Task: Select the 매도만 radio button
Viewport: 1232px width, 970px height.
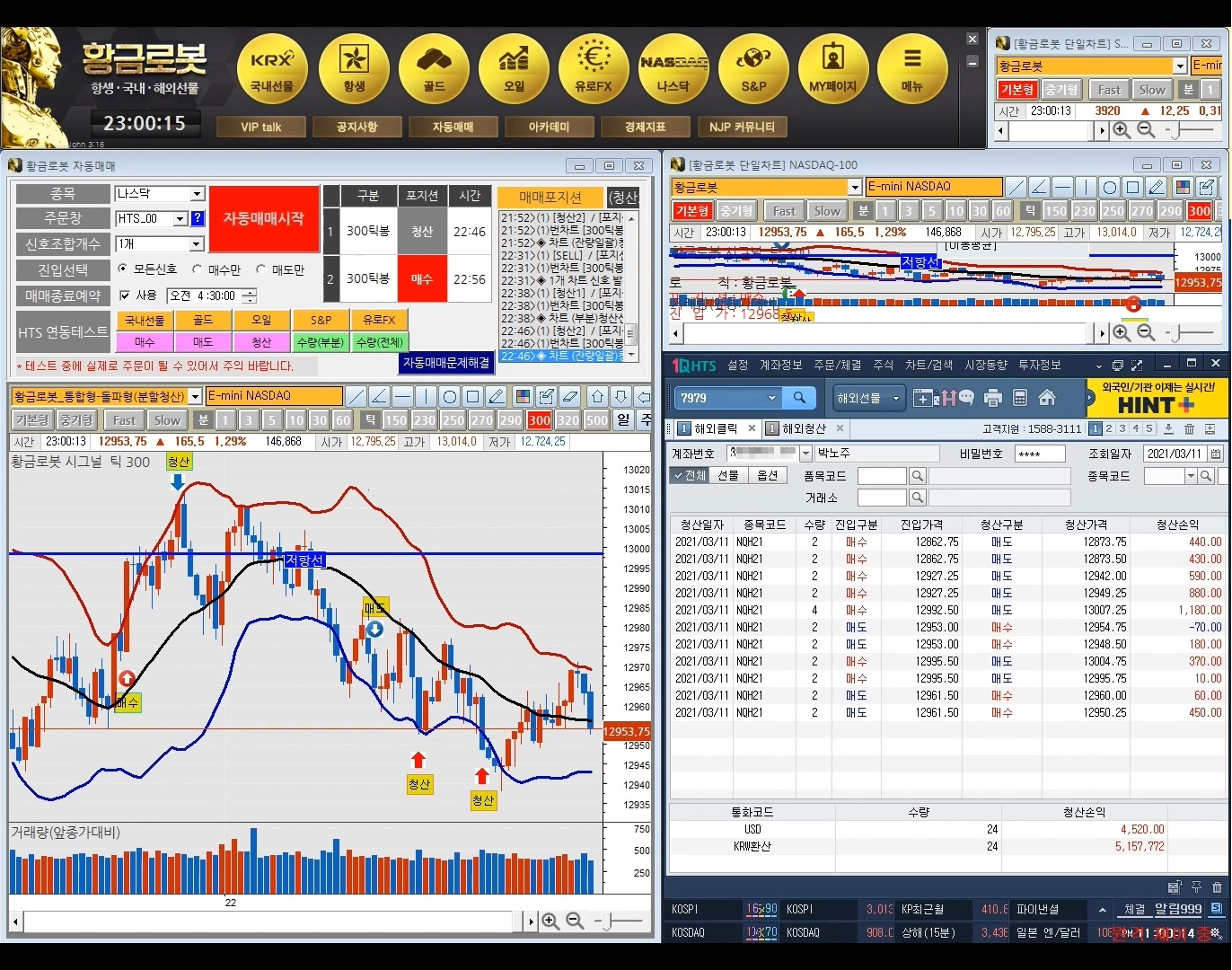Action: point(261,269)
